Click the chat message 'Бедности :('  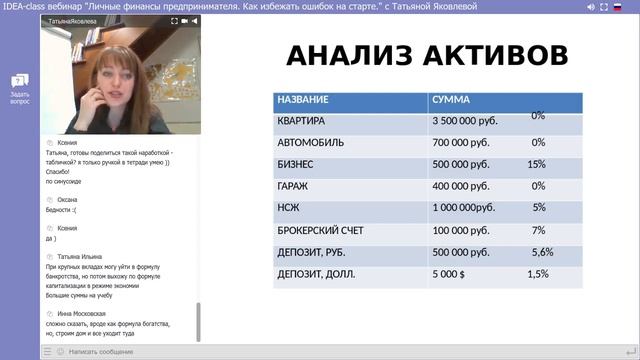[x=60, y=210]
